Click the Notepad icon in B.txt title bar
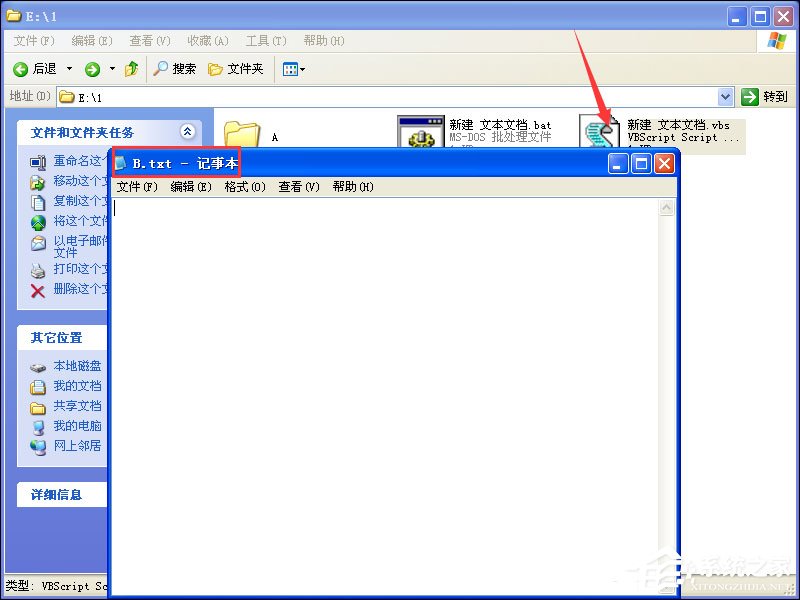 tap(120, 163)
